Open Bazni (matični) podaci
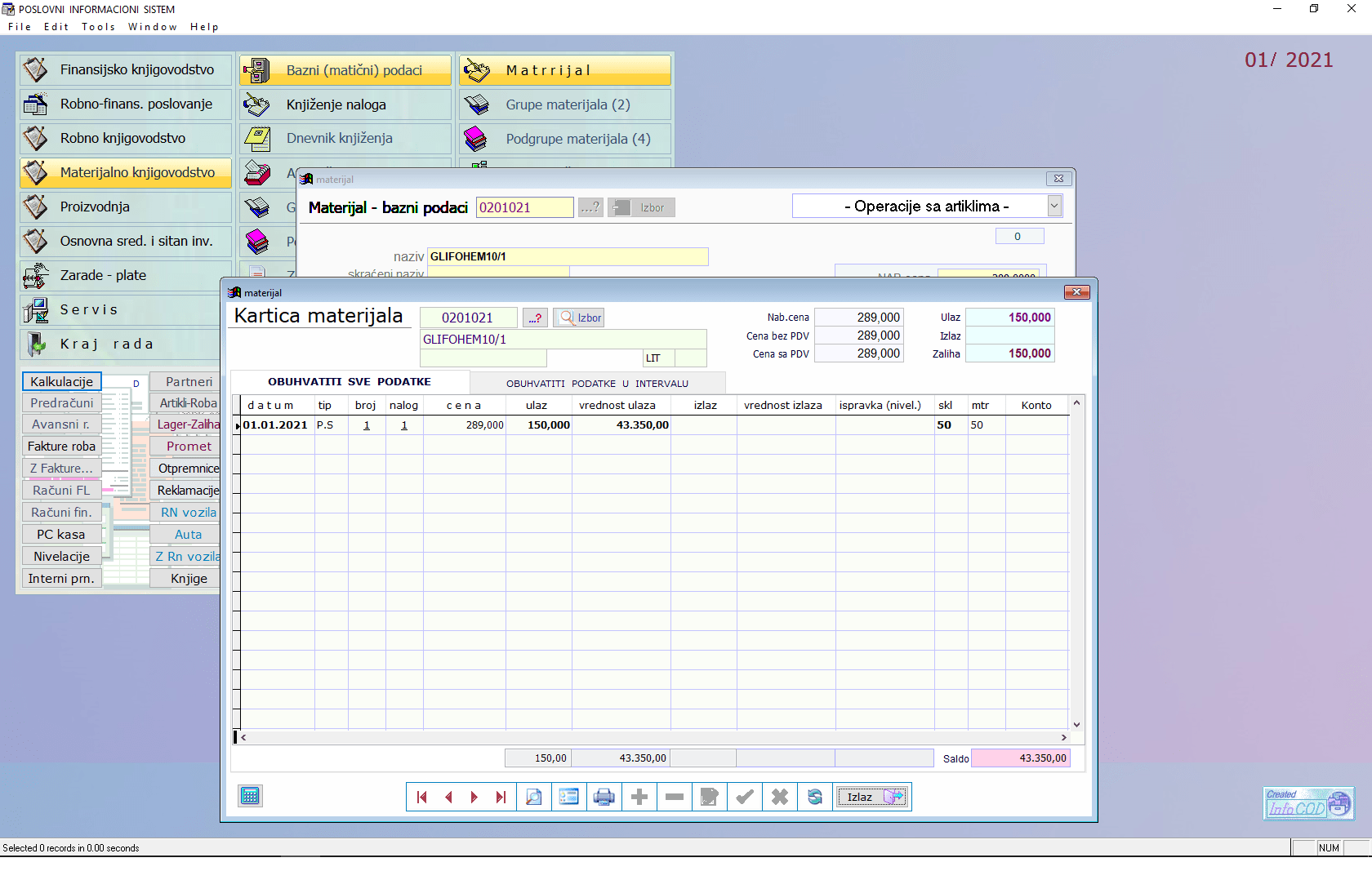Screen dimensions: 1372x880 pos(345,70)
